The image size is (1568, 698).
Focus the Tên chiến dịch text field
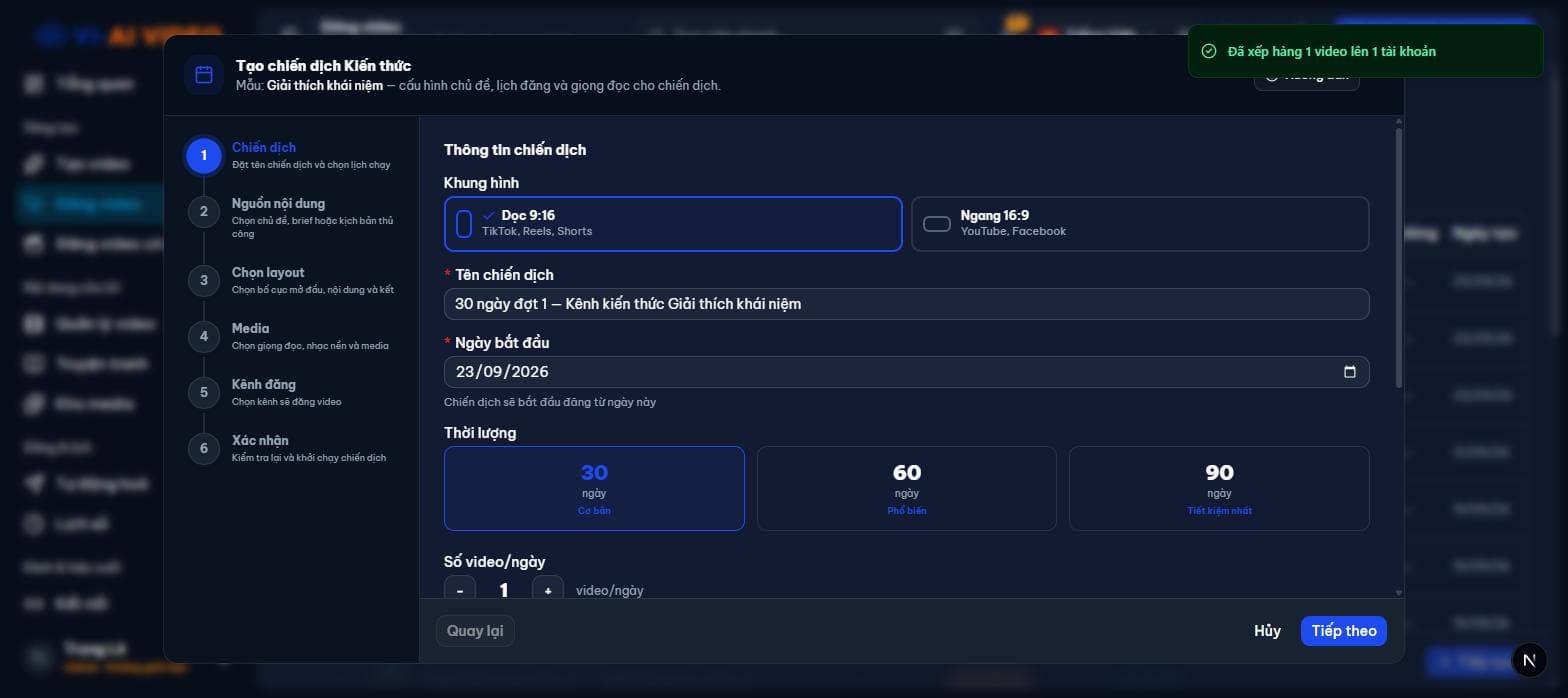(906, 304)
